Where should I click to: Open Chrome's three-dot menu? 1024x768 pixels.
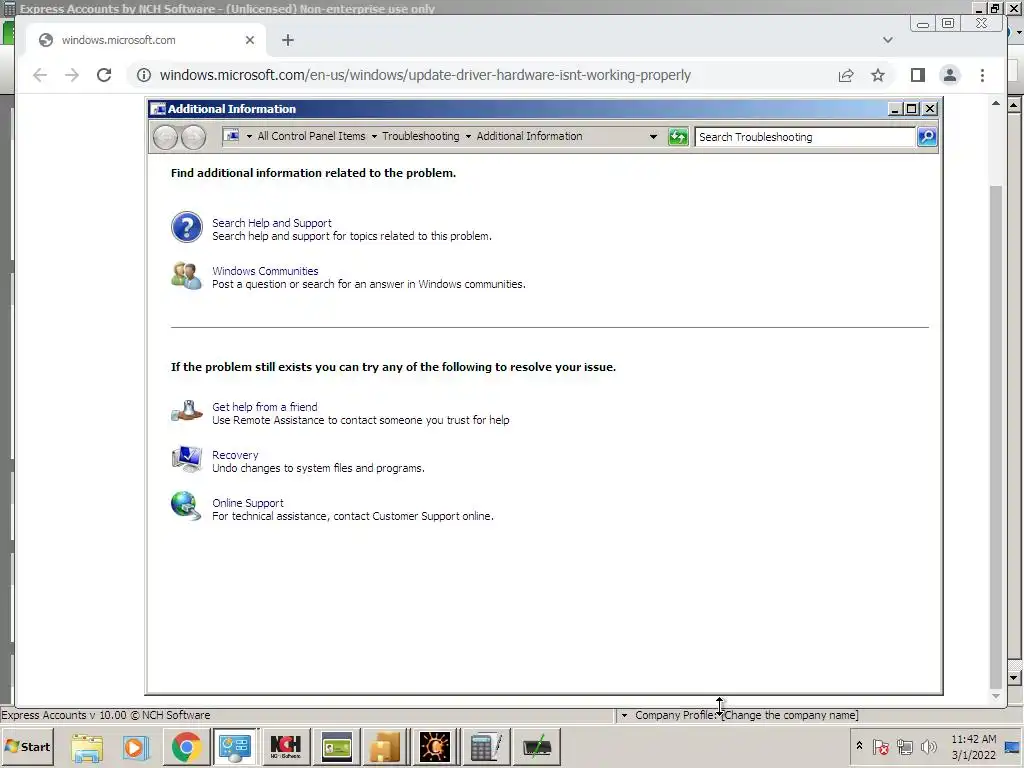[982, 75]
